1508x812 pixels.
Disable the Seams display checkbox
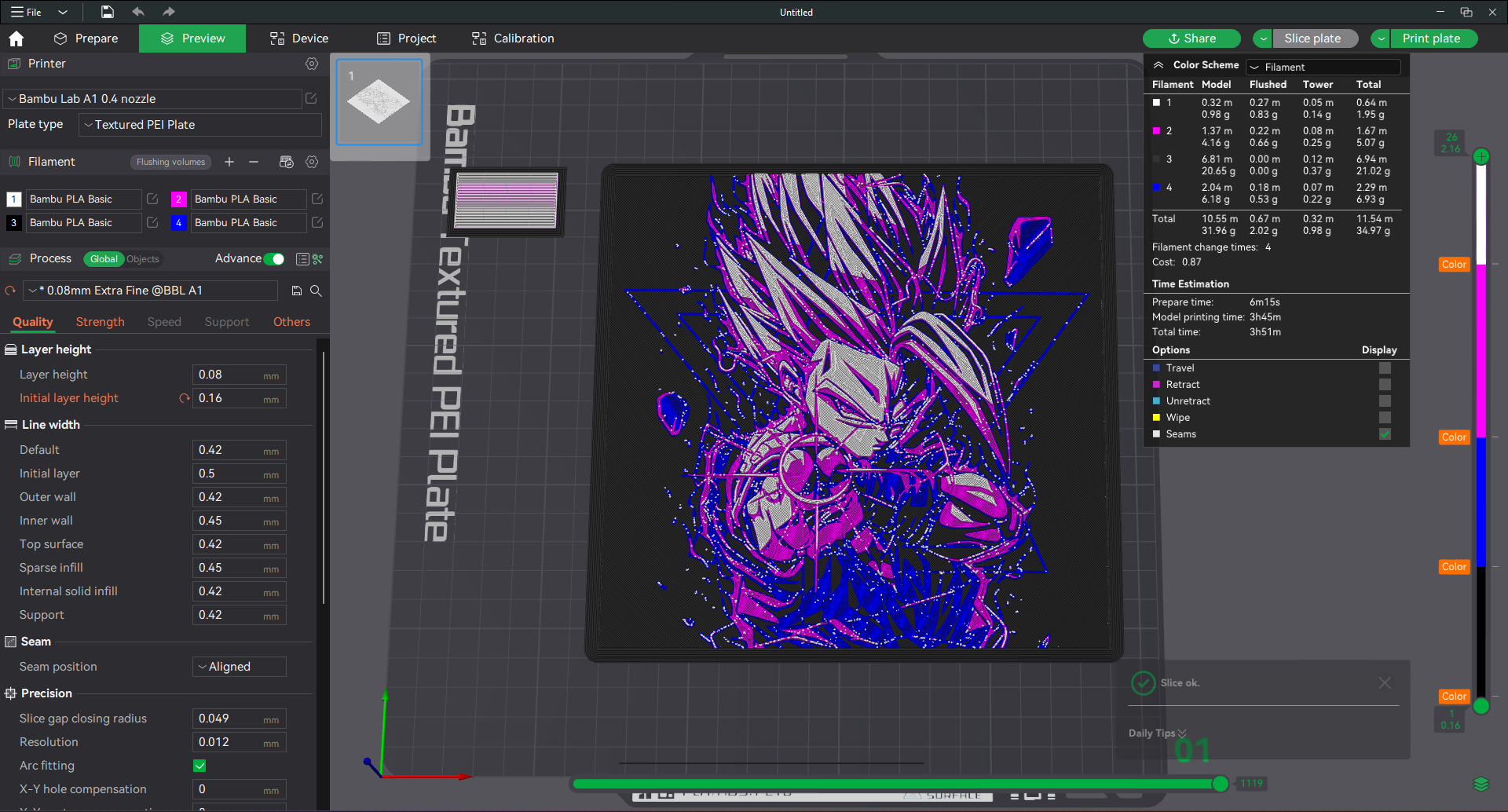coord(1385,433)
